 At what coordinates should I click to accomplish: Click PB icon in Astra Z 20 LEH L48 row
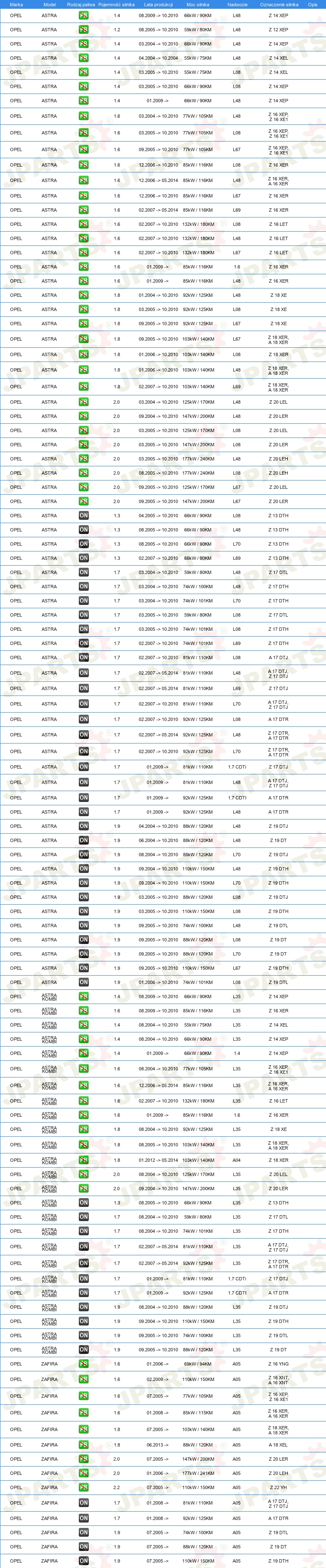coord(83,459)
